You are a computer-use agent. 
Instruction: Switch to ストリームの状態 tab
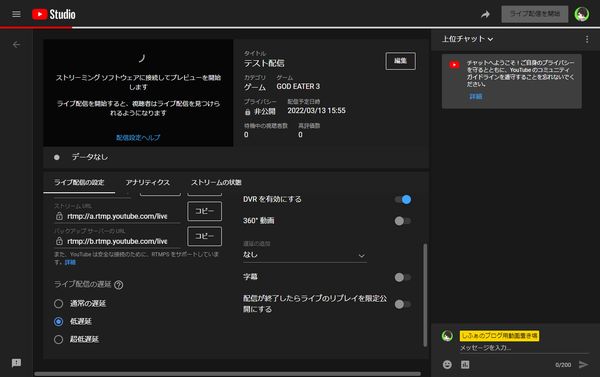point(216,183)
